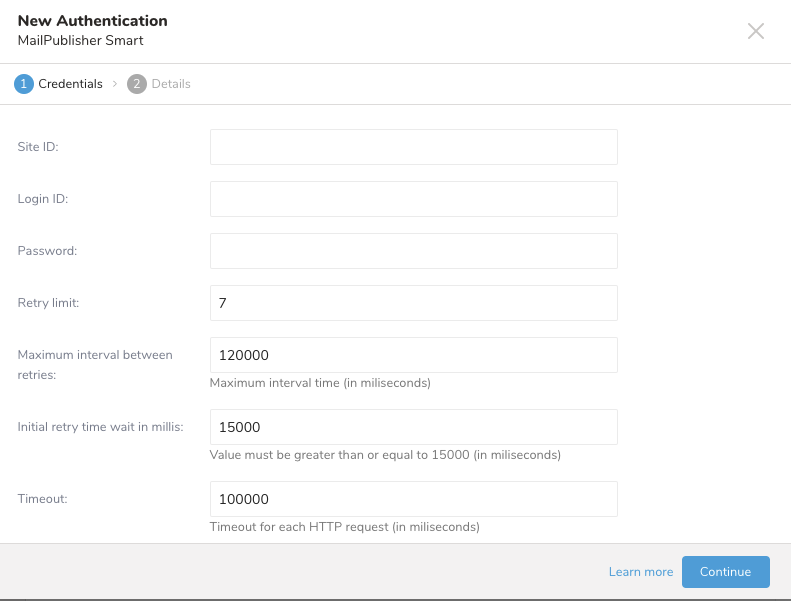This screenshot has width=791, height=601.
Task: Click the step 2 number circle
Action: [137, 84]
